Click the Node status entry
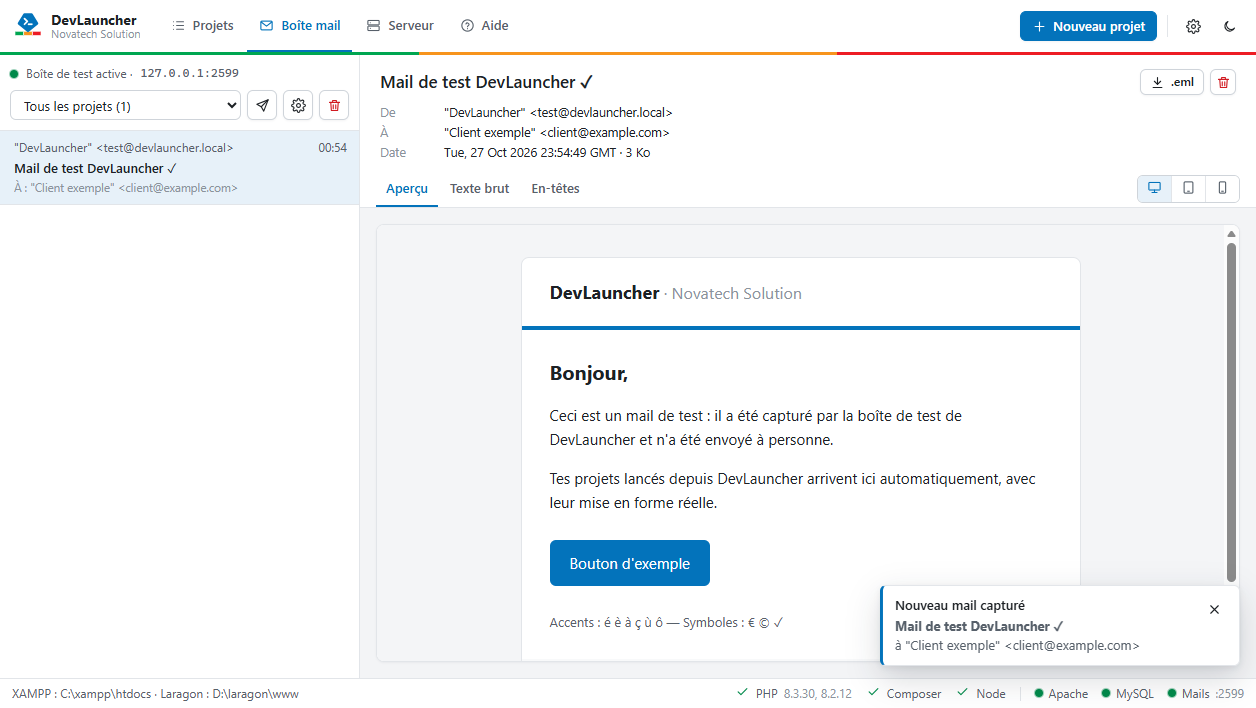Image resolution: width=1256 pixels, height=708 pixels. pos(981,694)
